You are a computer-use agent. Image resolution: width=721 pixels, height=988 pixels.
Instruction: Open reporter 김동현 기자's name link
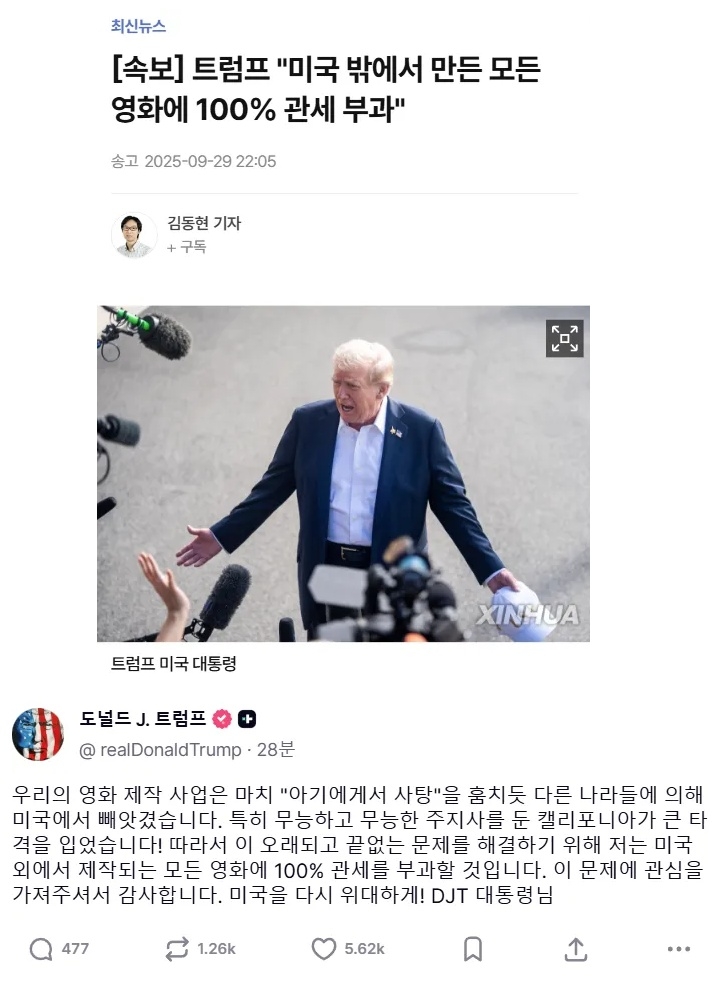click(204, 223)
